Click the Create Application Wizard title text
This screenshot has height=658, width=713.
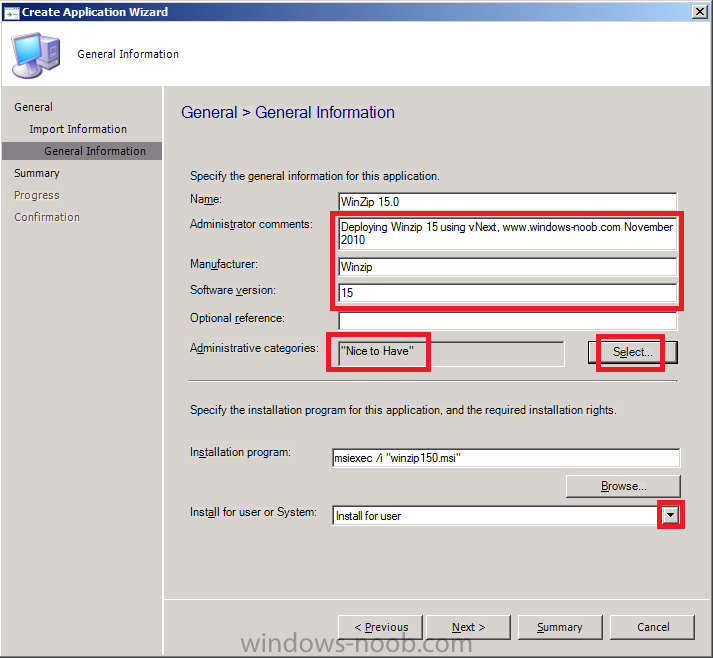[x=95, y=12]
